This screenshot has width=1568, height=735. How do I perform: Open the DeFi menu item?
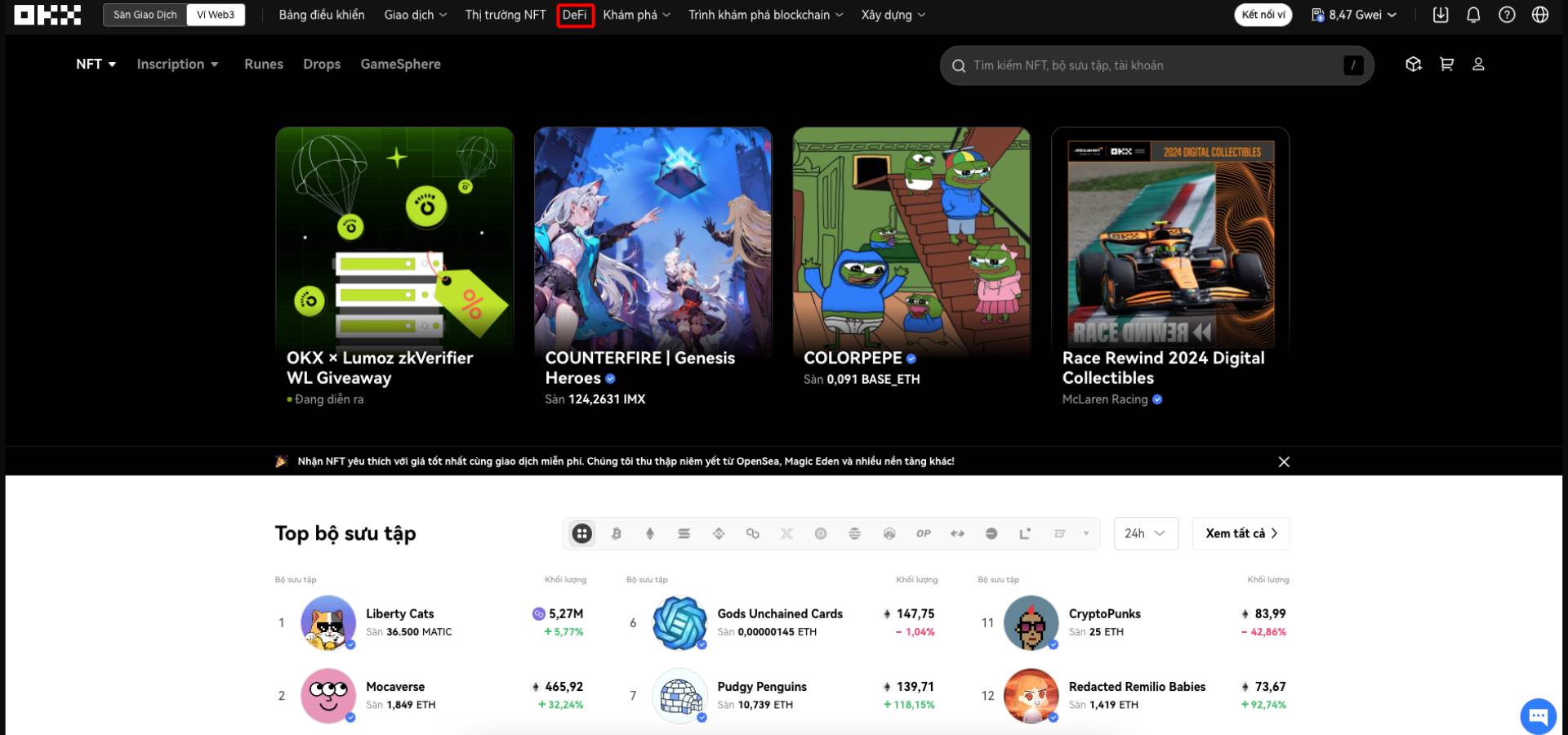[x=575, y=15]
